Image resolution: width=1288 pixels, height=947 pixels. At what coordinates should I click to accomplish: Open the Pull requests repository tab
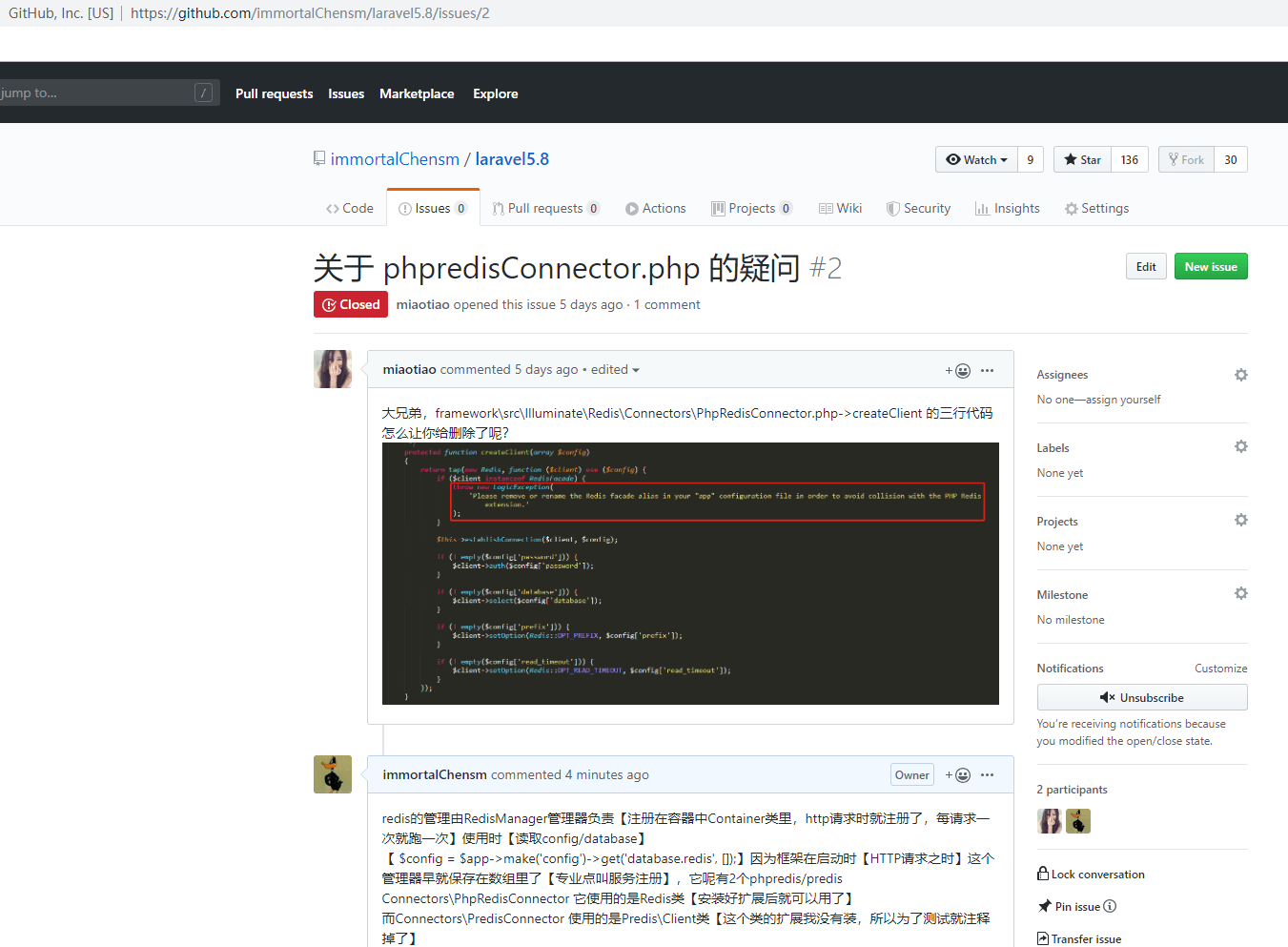point(546,208)
